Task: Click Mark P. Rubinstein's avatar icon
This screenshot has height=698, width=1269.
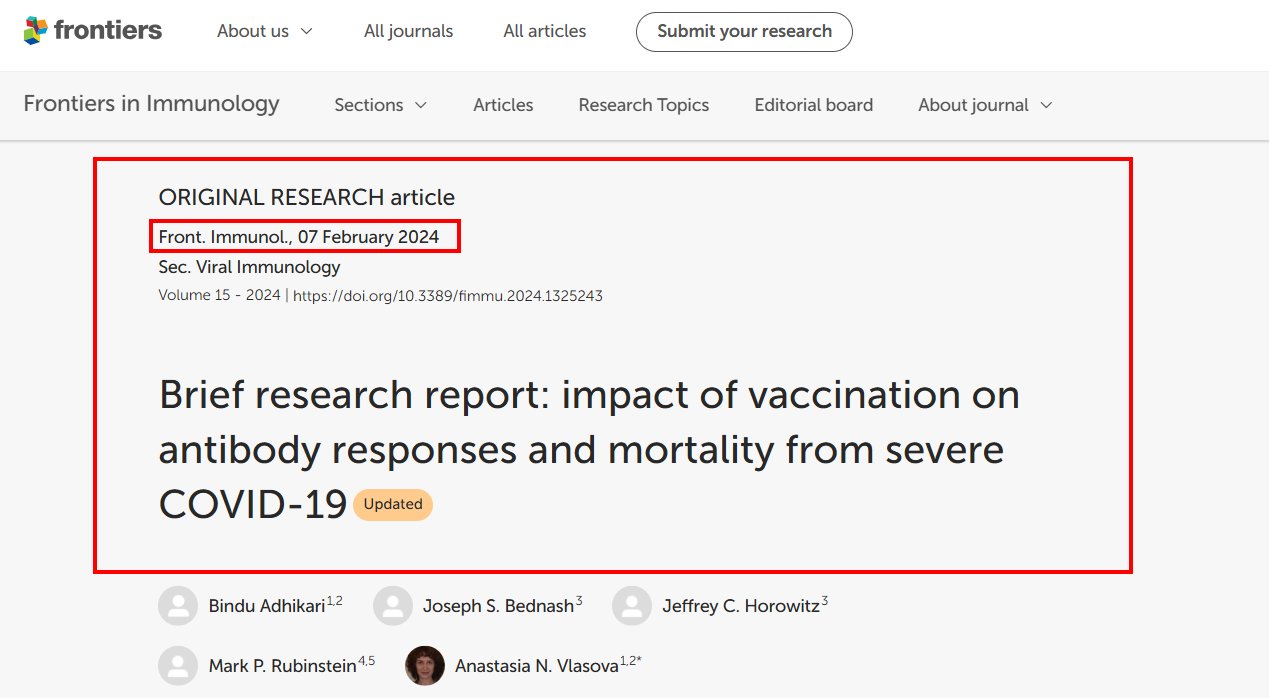Action: pos(178,665)
